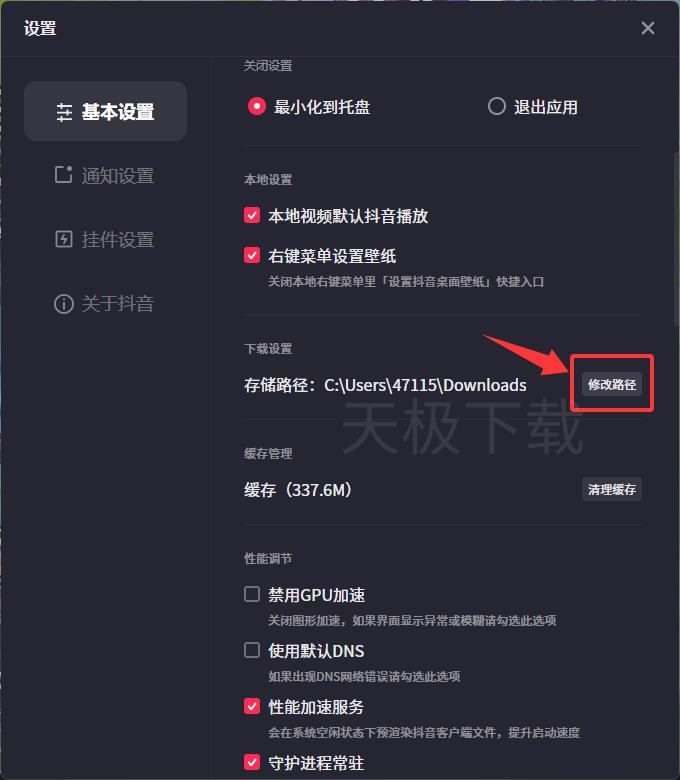Image resolution: width=680 pixels, height=780 pixels.
Task: Check the 使用默认DNS option
Action: tap(252, 650)
